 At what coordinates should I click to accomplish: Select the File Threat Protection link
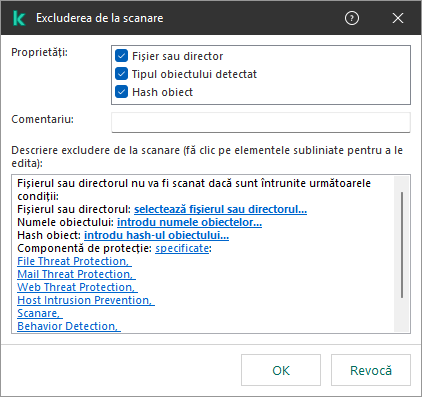(74, 261)
